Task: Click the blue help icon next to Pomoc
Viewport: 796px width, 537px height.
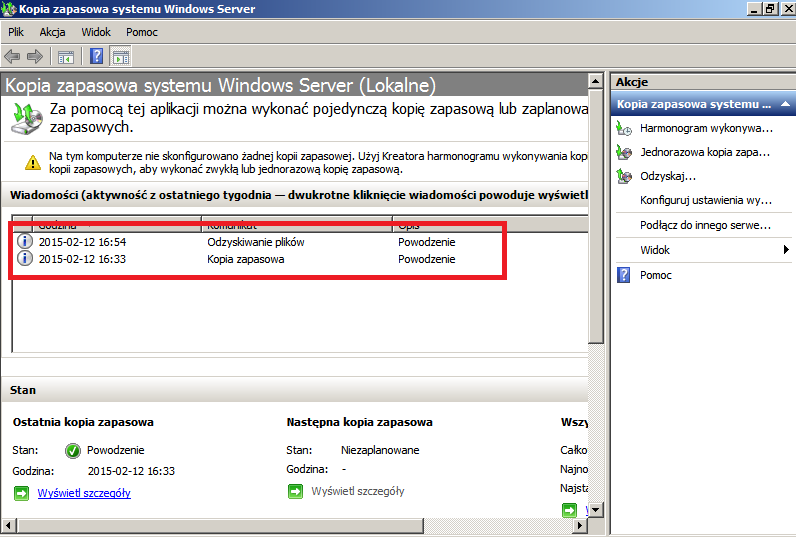Action: pos(623,275)
